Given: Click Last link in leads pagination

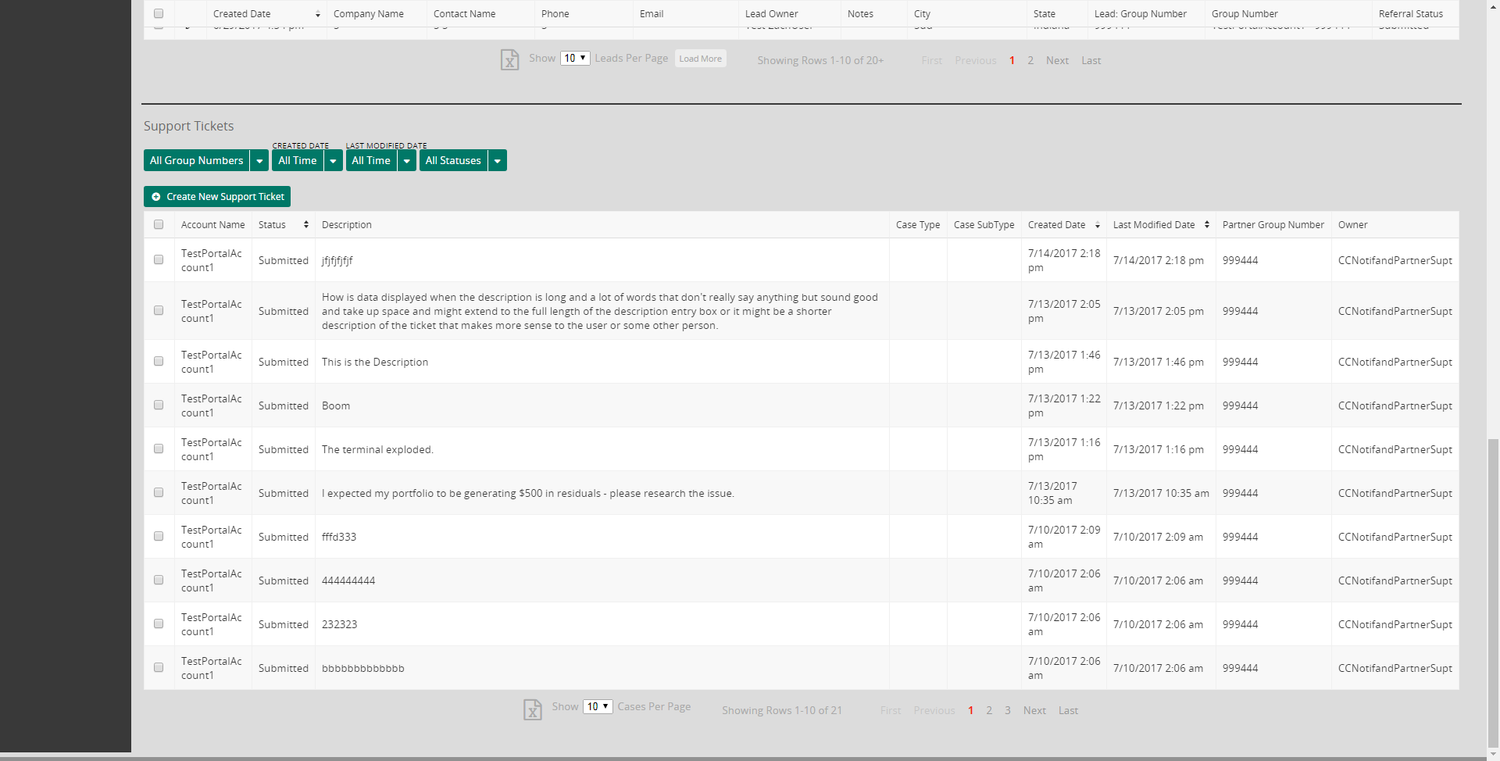Looking at the screenshot, I should [x=1091, y=60].
